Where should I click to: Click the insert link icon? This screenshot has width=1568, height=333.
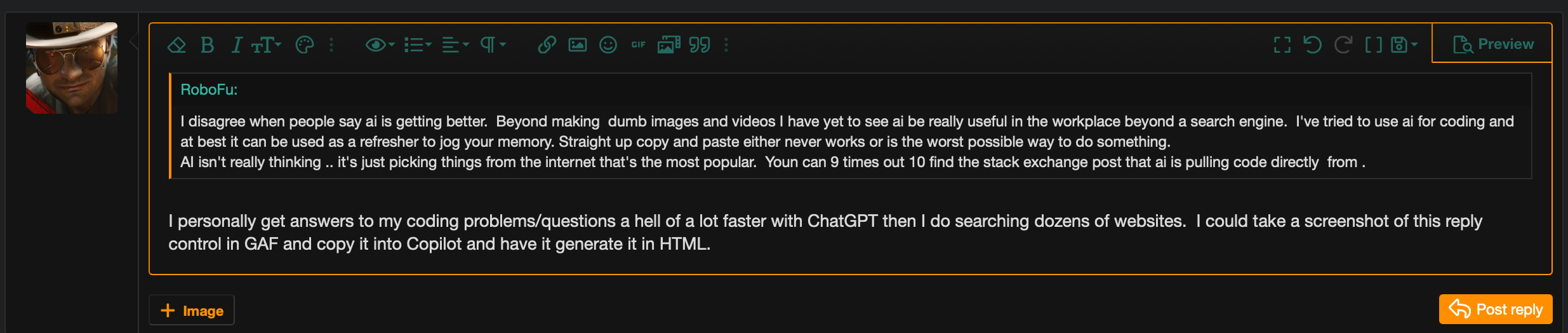coord(547,45)
